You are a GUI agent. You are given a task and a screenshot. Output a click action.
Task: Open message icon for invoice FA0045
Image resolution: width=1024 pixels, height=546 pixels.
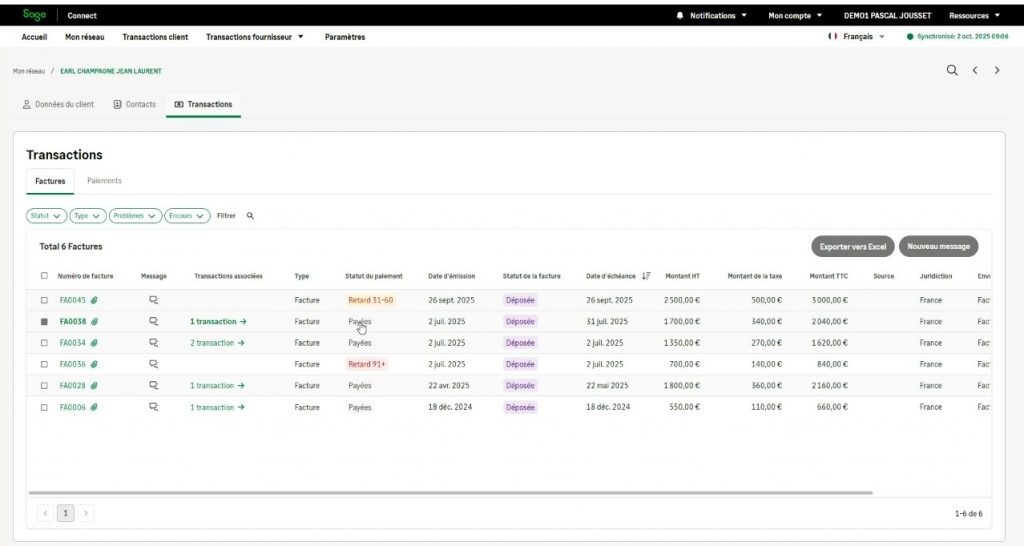[154, 300]
